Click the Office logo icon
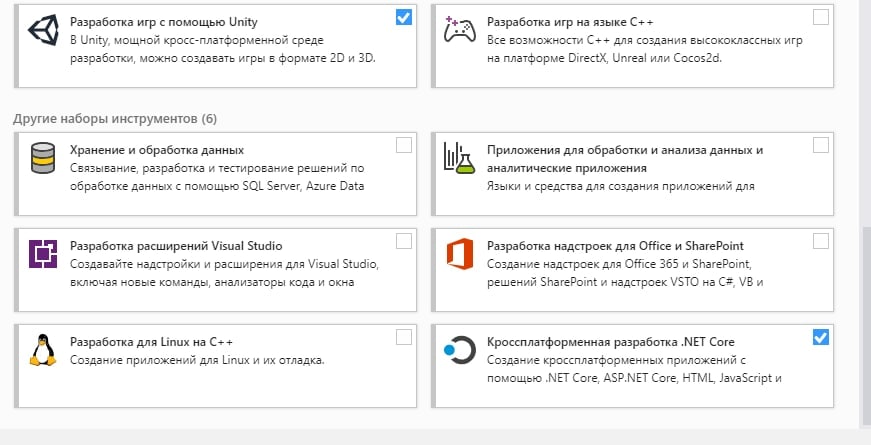This screenshot has height=445, width=871. [x=458, y=256]
